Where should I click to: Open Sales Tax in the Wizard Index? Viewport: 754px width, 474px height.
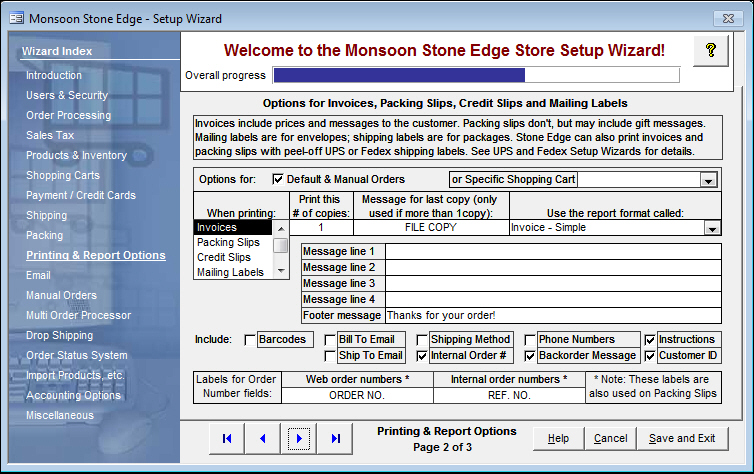point(50,135)
